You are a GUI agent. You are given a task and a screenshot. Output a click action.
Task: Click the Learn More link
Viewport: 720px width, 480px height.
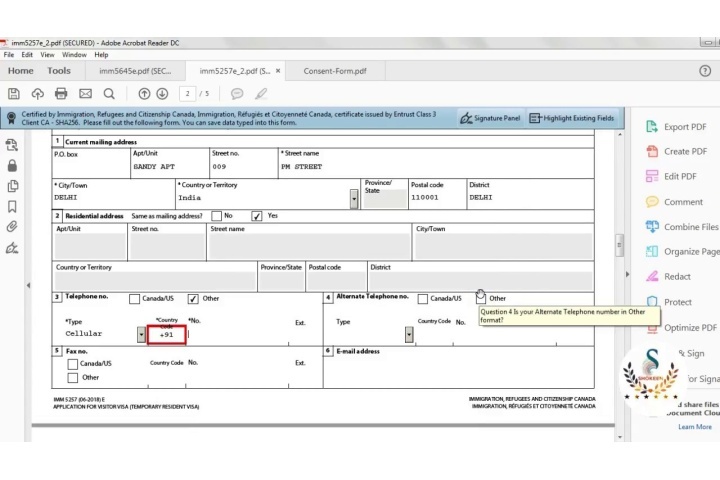click(x=695, y=427)
